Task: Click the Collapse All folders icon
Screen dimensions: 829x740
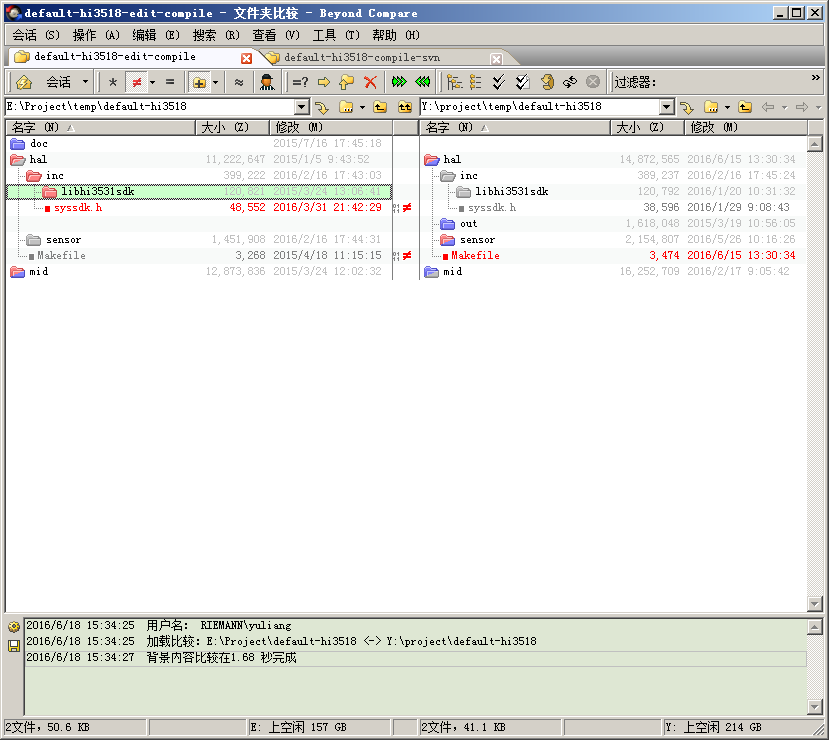Action: [475, 82]
